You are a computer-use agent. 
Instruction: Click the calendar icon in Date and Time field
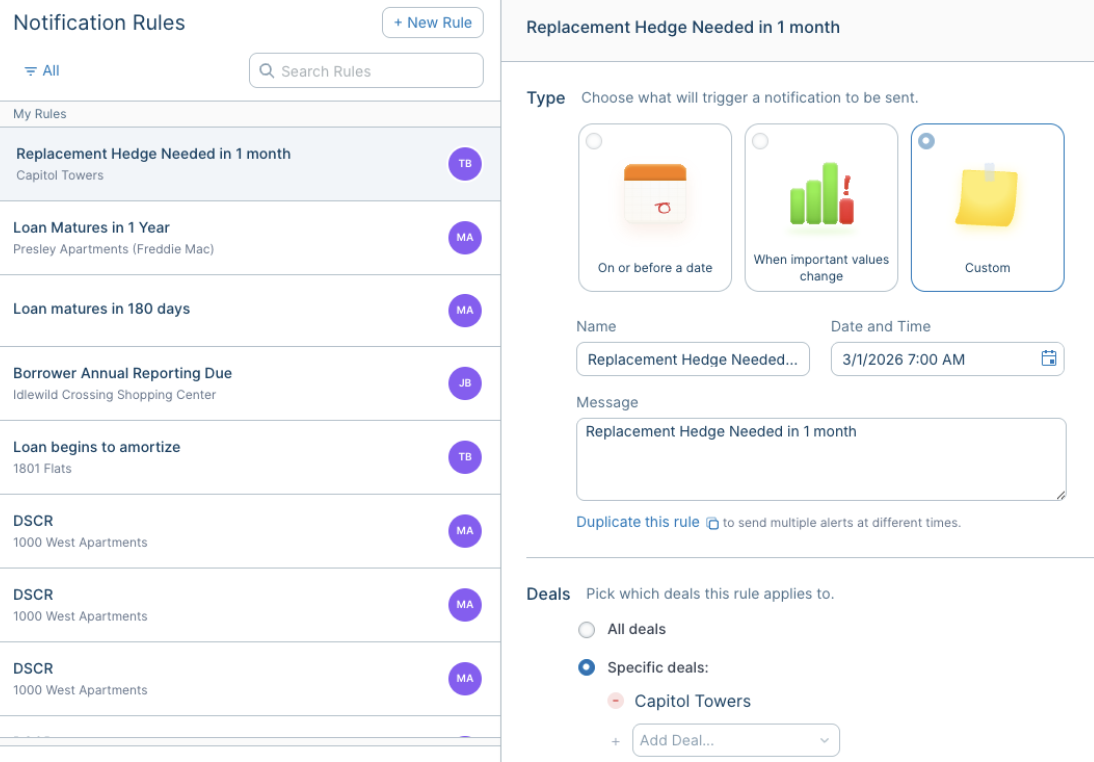pos(1048,359)
